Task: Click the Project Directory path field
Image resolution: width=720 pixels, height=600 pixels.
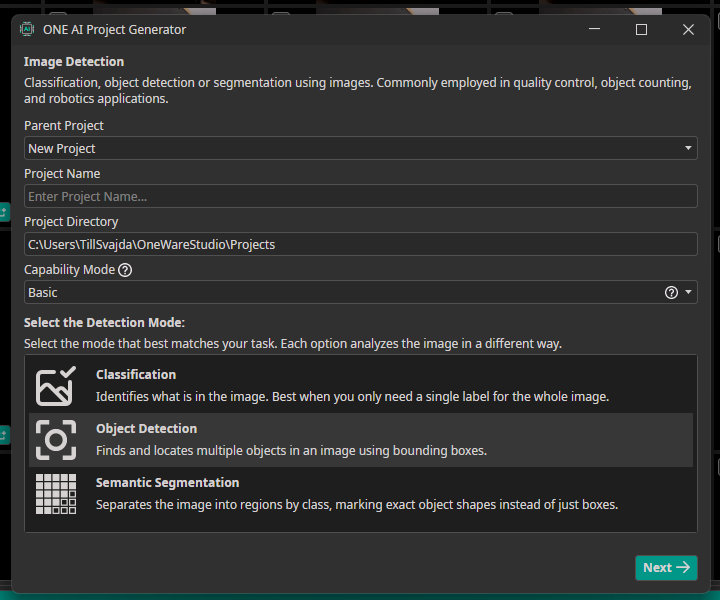Action: (x=360, y=245)
